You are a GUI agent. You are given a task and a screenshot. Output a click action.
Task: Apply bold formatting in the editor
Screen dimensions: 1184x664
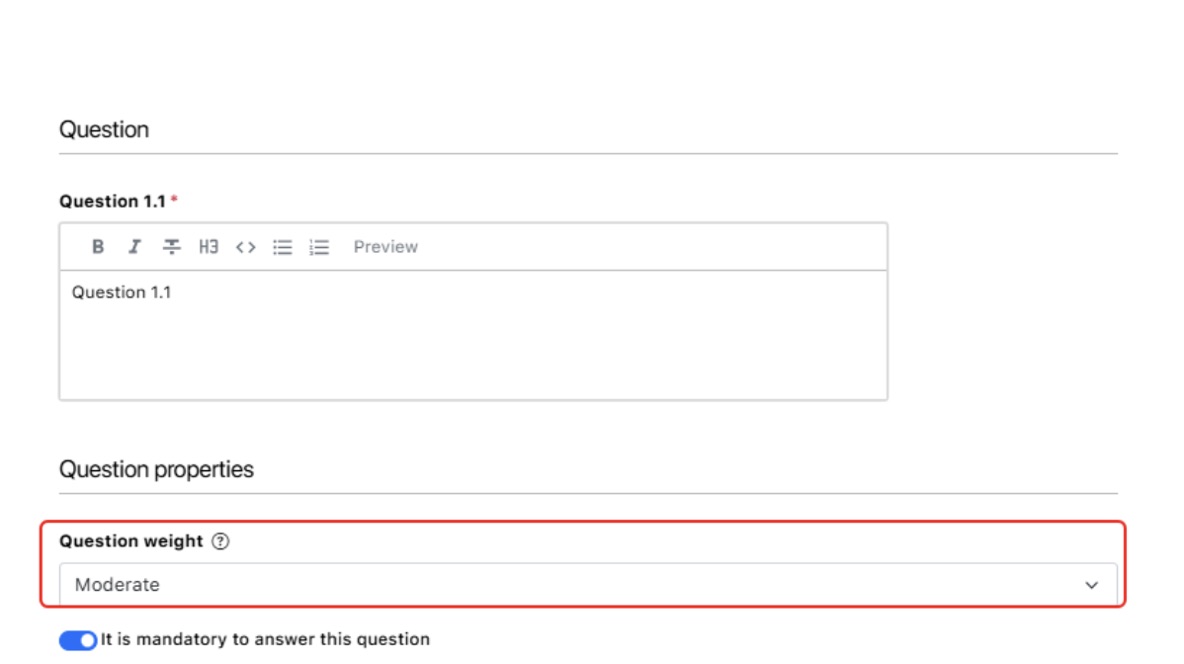coord(97,246)
